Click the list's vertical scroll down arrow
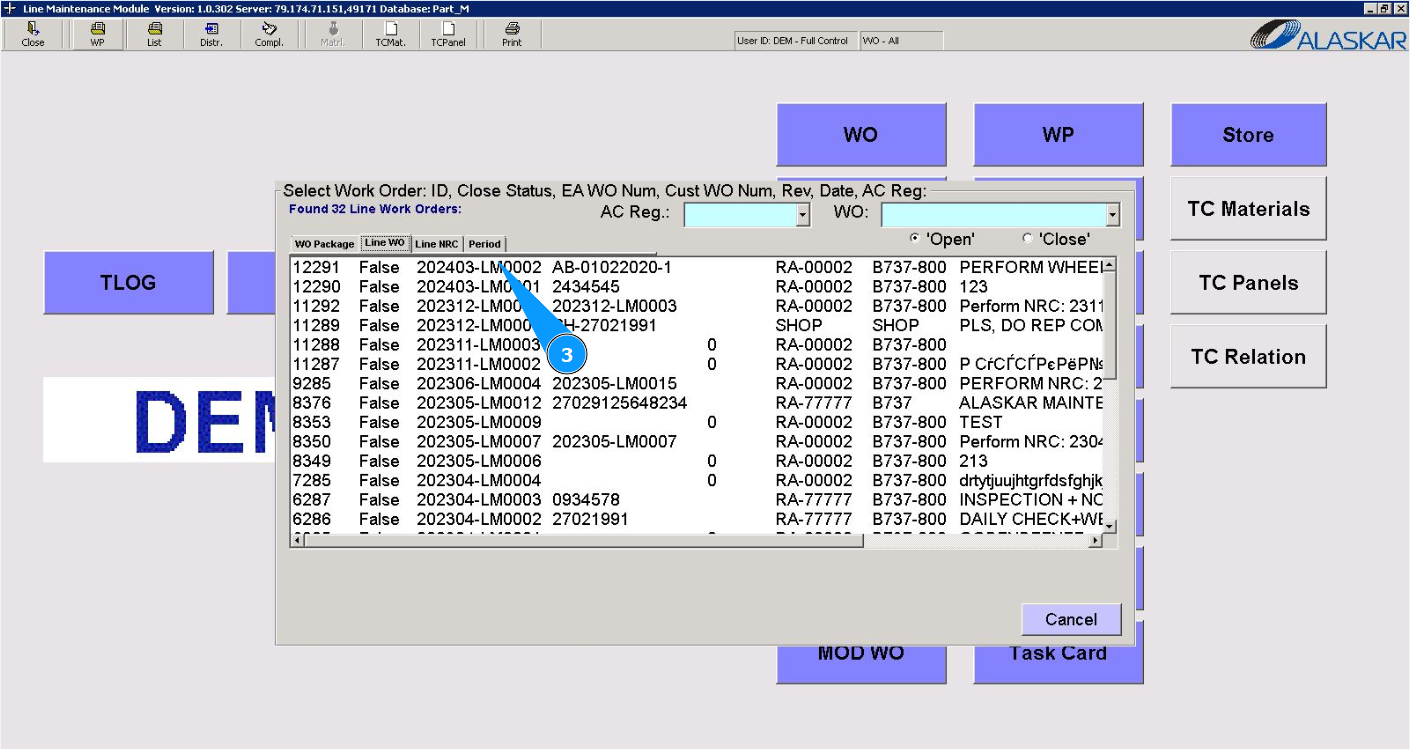1410x749 pixels. (x=1109, y=526)
